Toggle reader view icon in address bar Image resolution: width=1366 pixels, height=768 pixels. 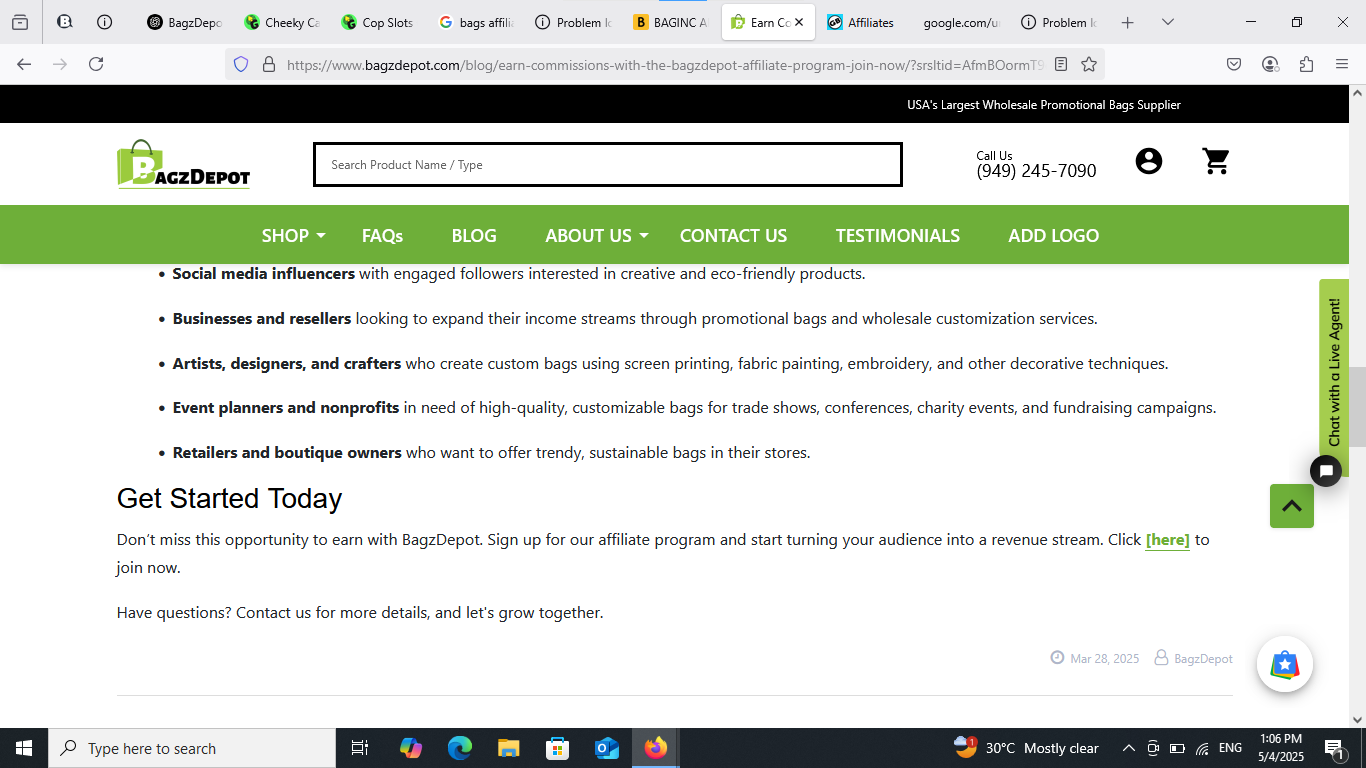[1061, 64]
